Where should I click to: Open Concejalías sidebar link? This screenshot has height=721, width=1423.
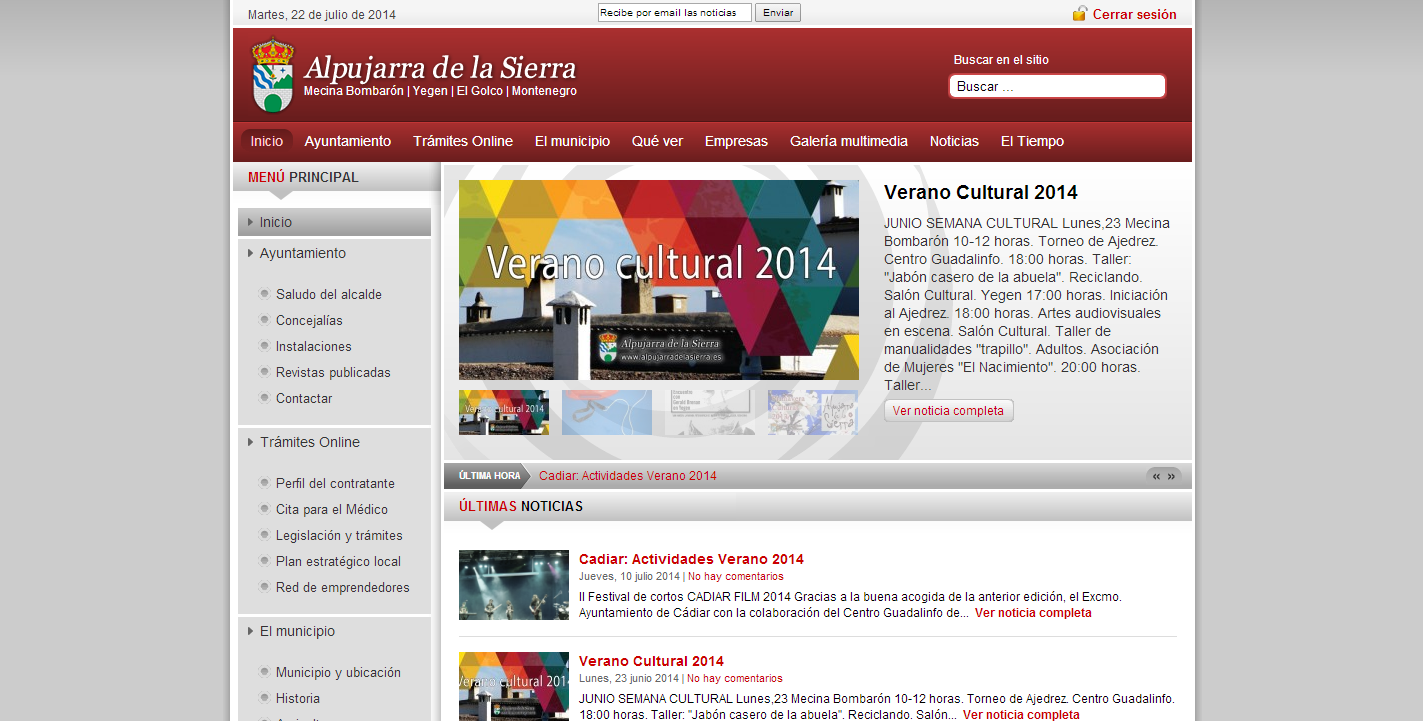point(309,320)
